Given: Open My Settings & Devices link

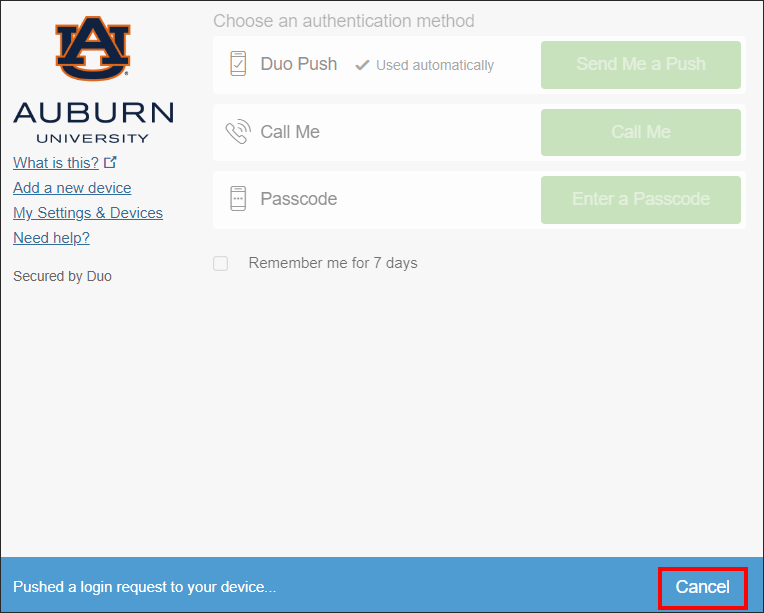Looking at the screenshot, I should pos(88,213).
